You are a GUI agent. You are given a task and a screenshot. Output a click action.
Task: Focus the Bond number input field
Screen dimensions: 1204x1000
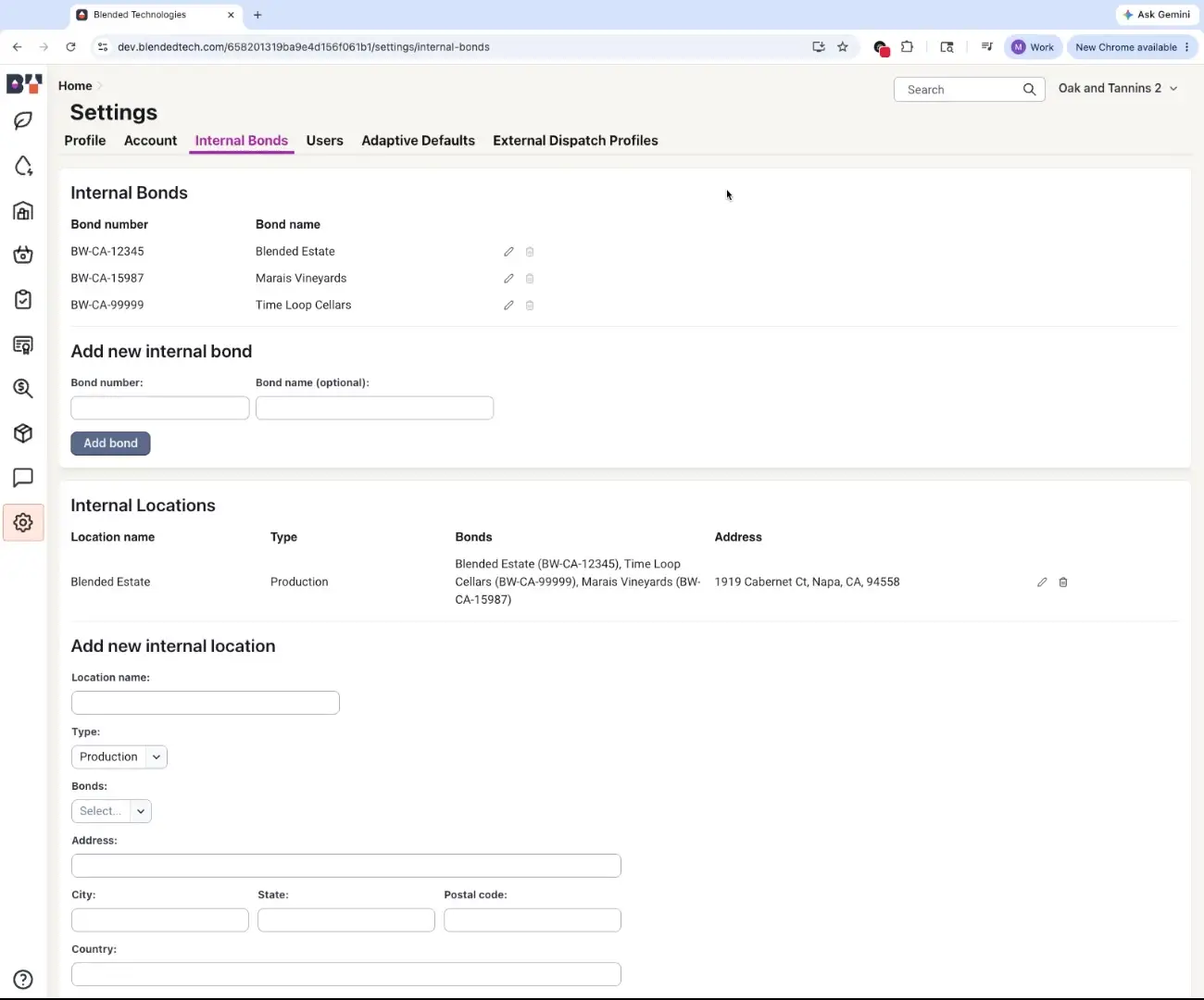point(160,408)
